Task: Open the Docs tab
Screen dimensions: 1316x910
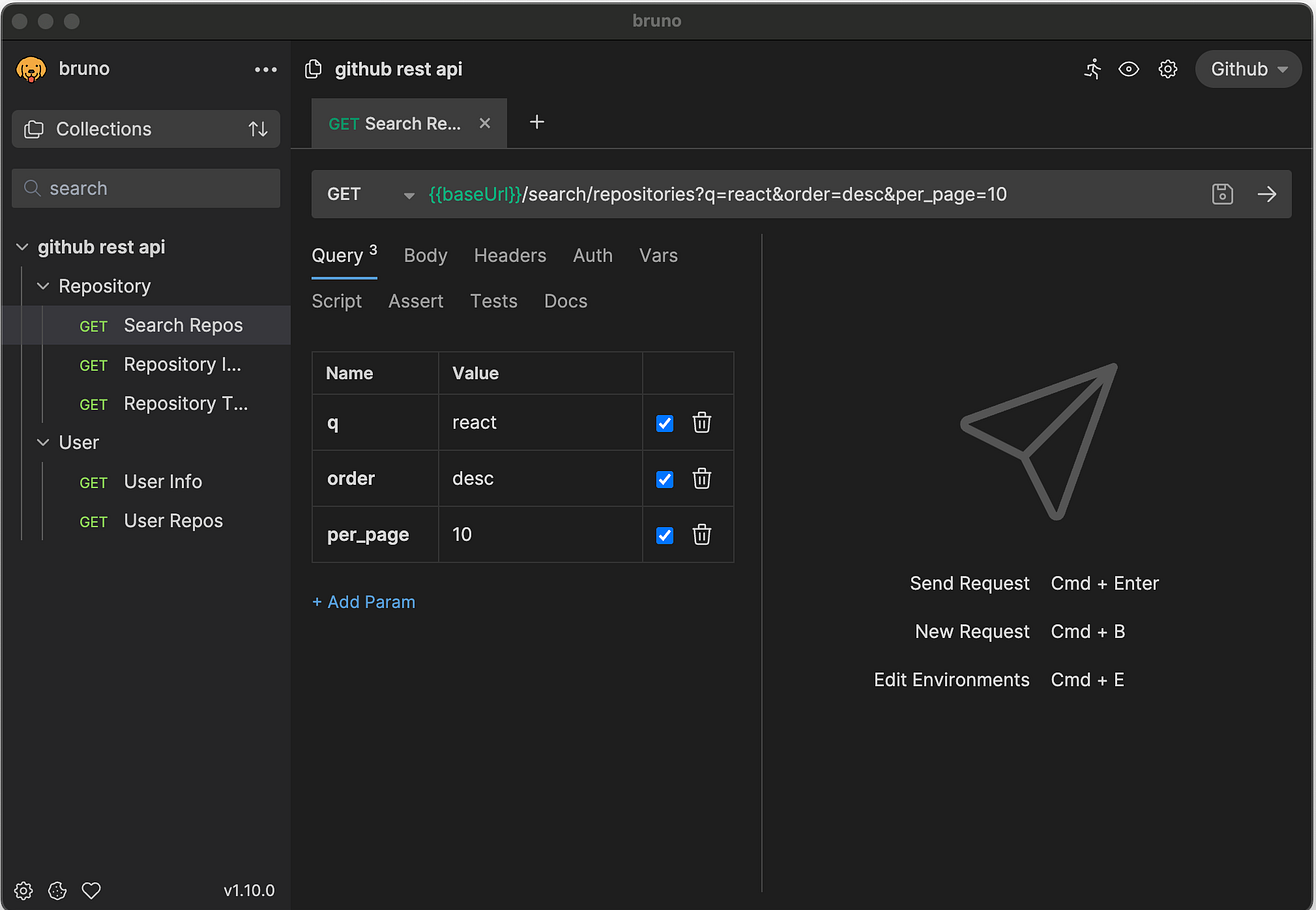Action: [566, 301]
